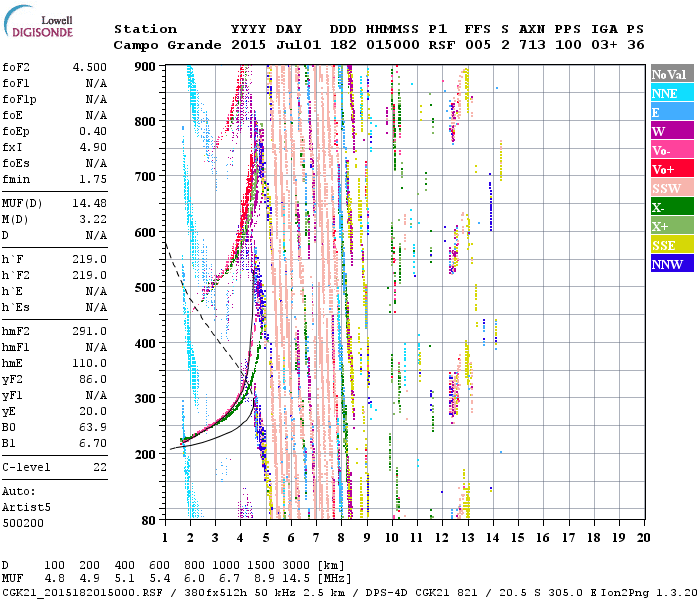The image size is (700, 600).
Task: Click the Lowell Digisonde logo
Action: [x=38, y=22]
